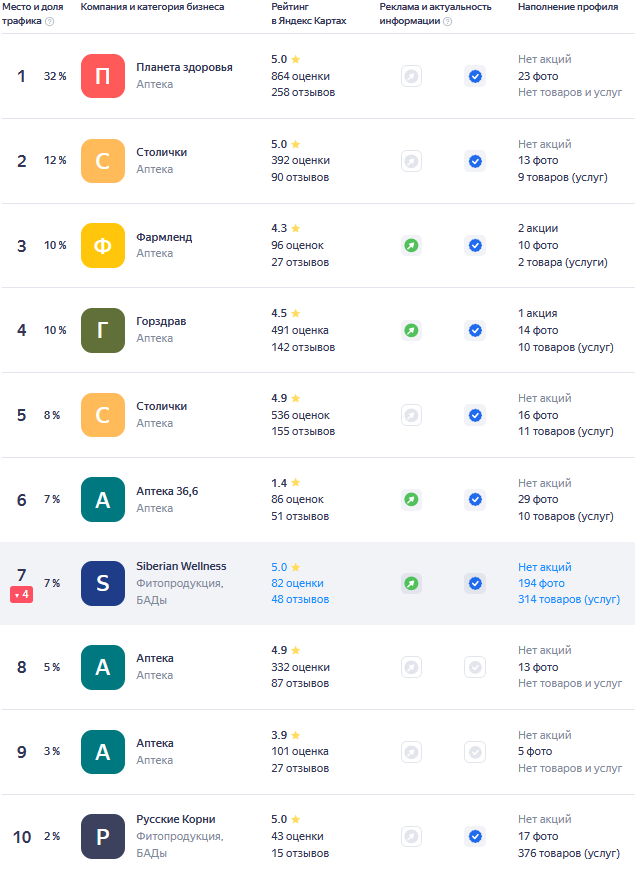635x875 pixels.
Task: Click the help icon next to Реклама и актуальность информации
Action: pos(448,21)
